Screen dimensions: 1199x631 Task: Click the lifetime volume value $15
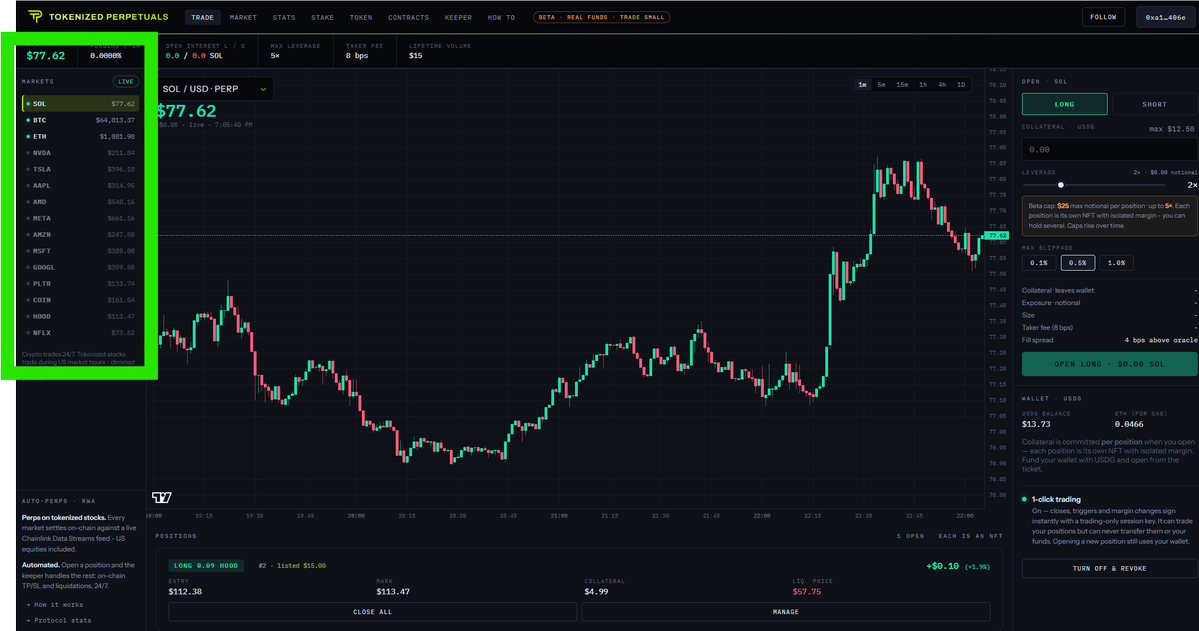[x=415, y=56]
